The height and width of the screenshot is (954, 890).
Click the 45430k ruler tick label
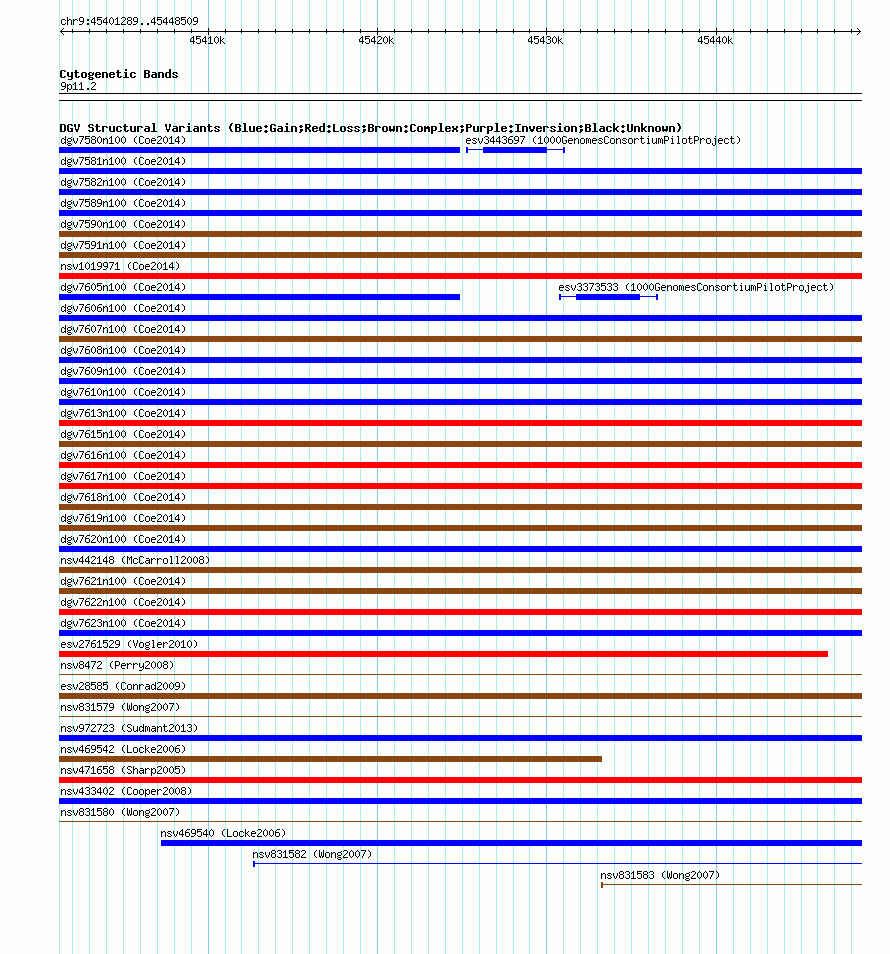tap(546, 41)
